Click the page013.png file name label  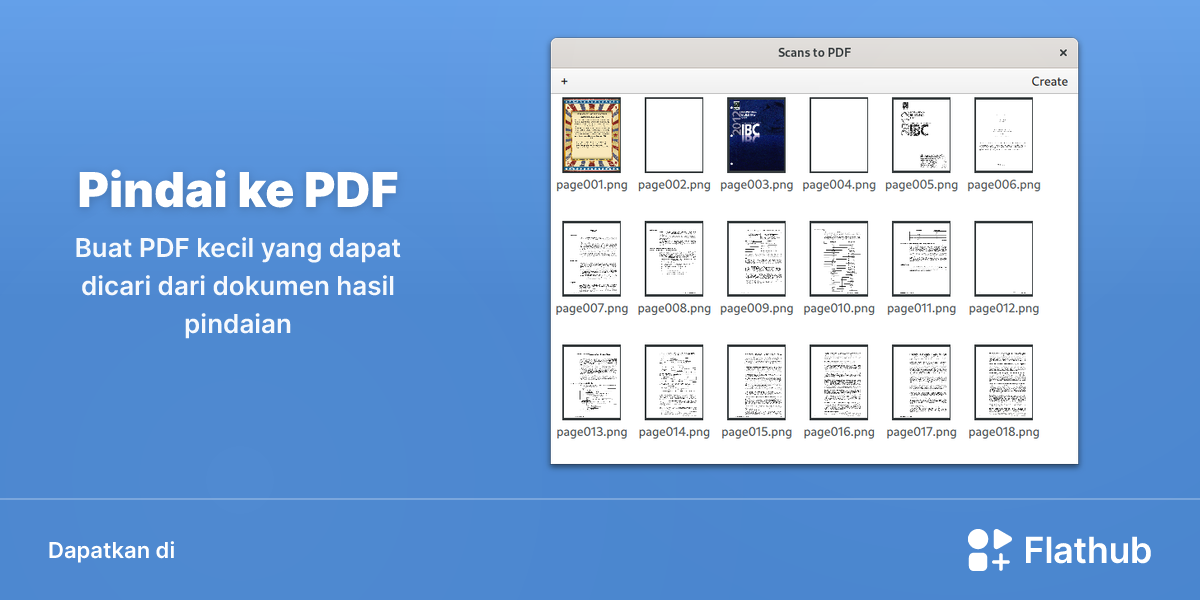point(592,433)
